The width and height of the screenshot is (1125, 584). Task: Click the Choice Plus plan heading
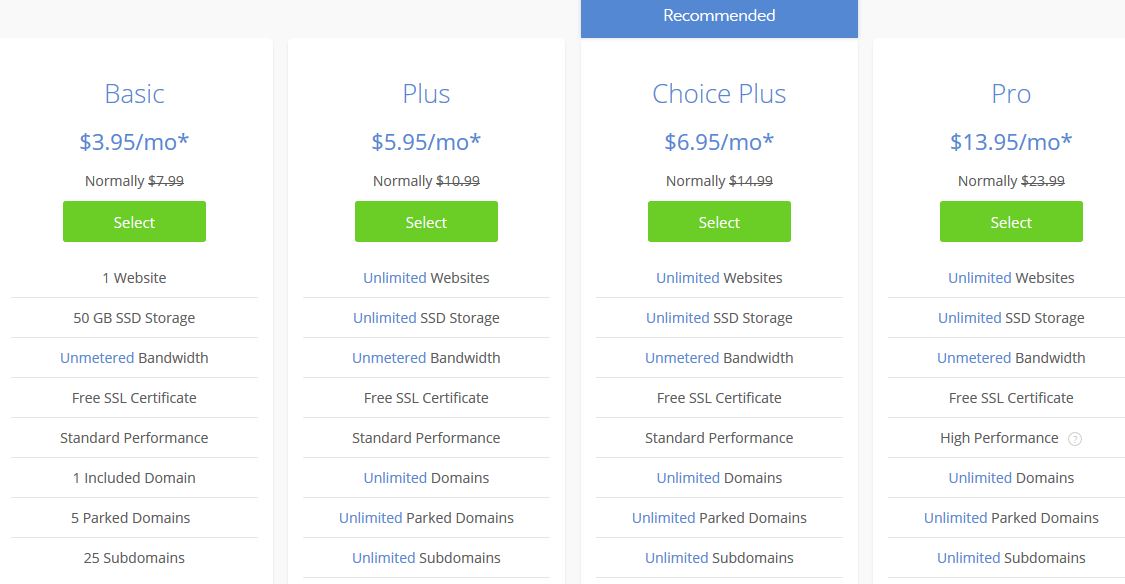pyautogui.click(x=719, y=94)
